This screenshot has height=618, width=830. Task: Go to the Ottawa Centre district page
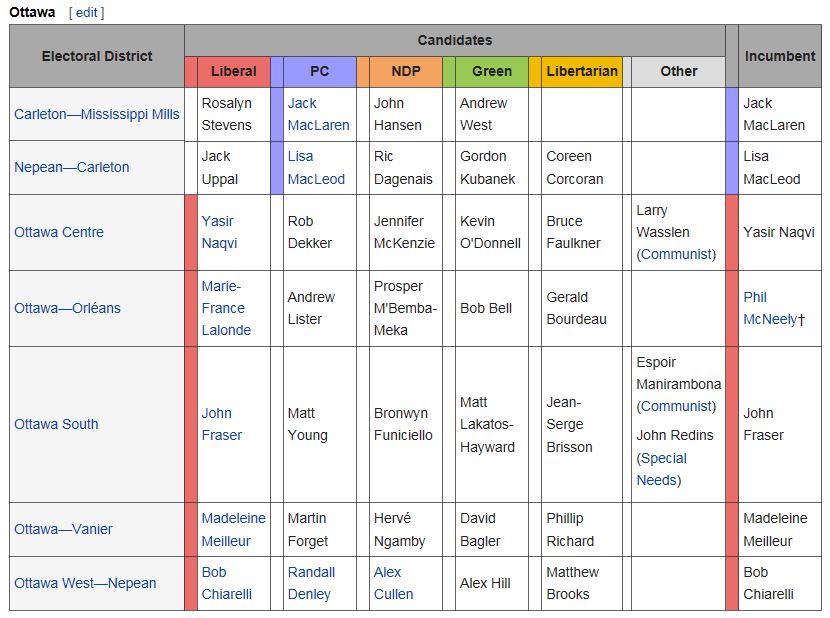59,232
